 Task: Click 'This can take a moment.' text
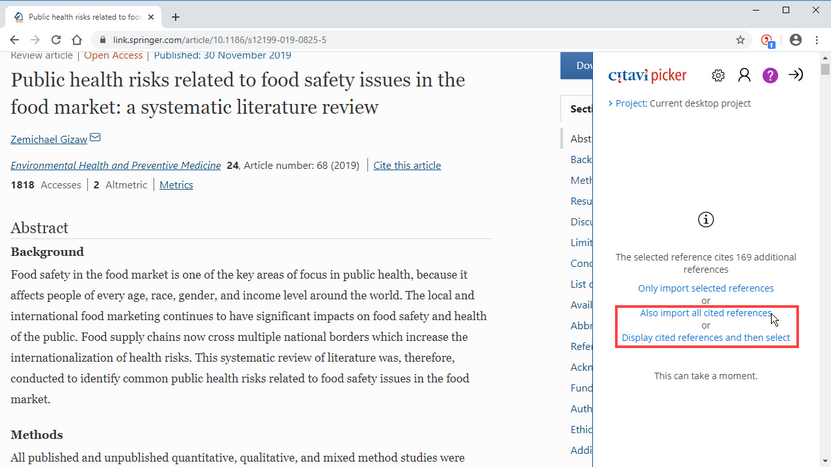705,376
